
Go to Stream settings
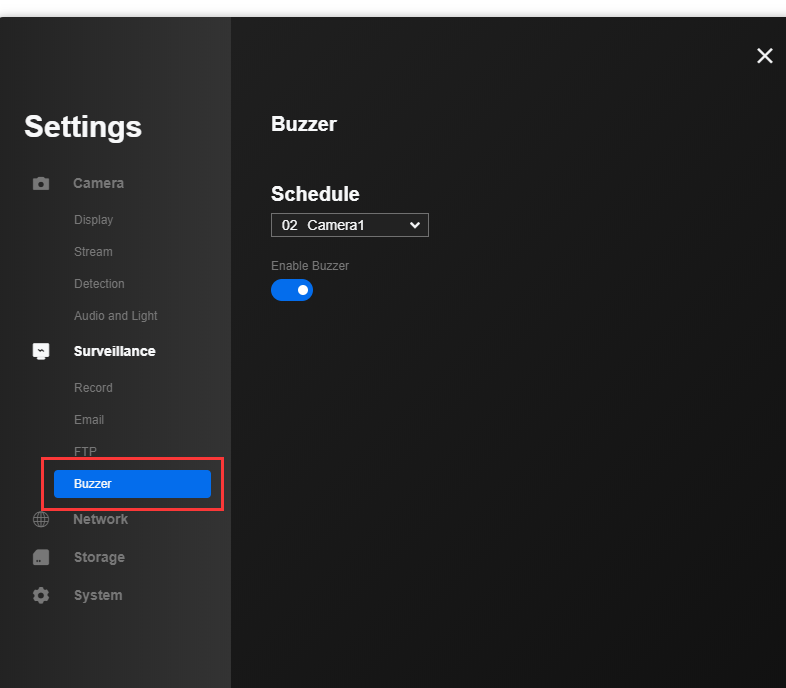(93, 252)
